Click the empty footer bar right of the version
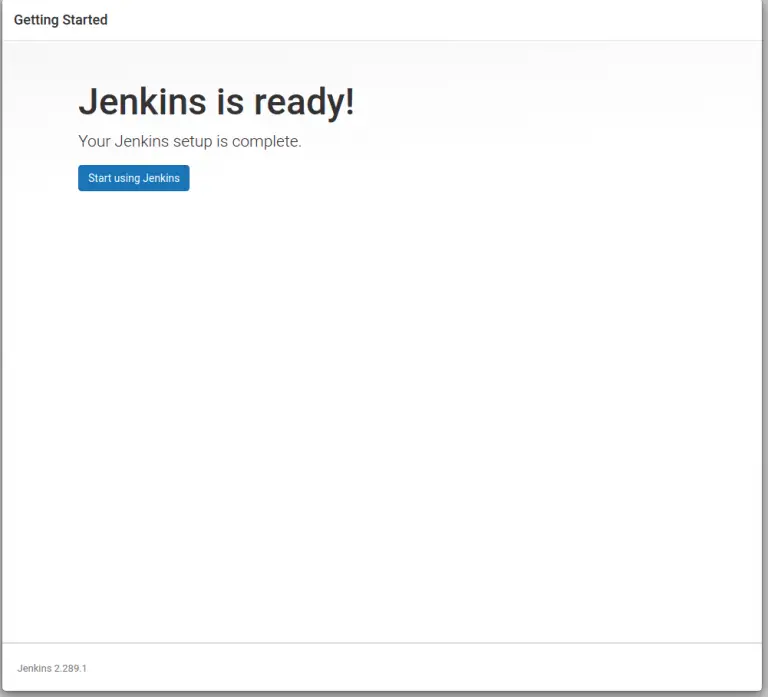The height and width of the screenshot is (697, 768). click(x=450, y=667)
